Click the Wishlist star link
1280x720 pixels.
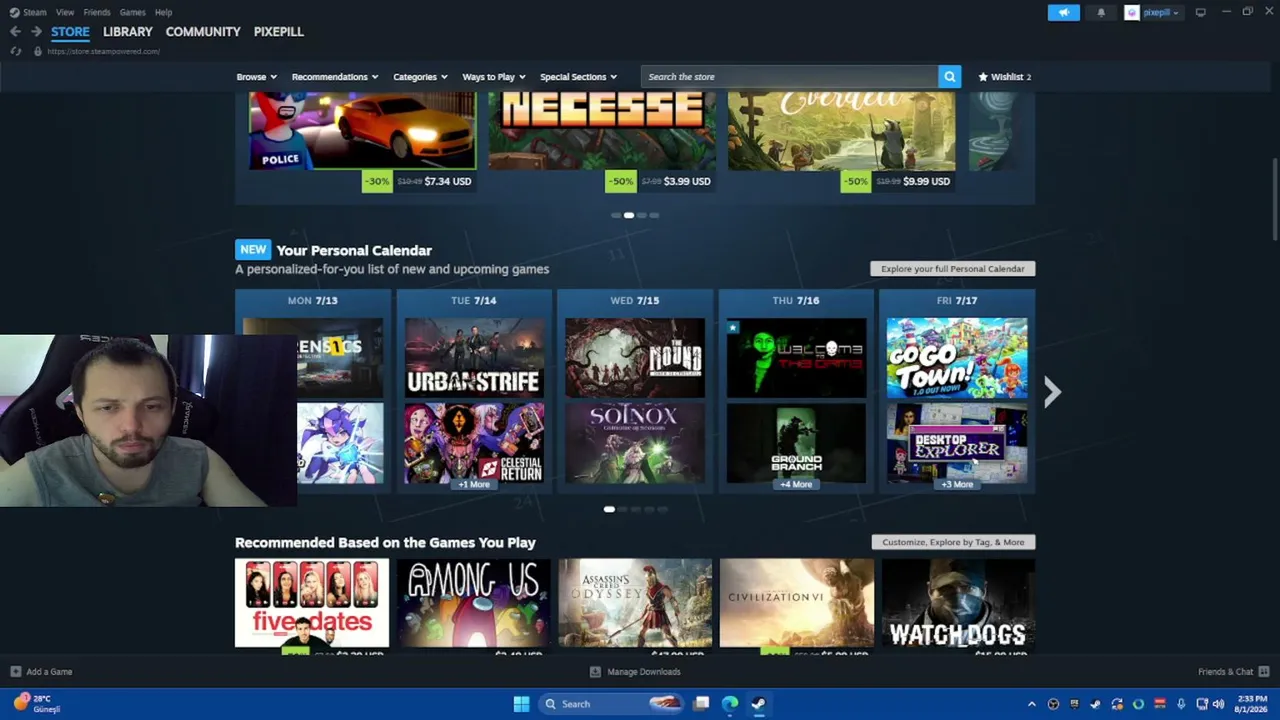coord(1004,77)
